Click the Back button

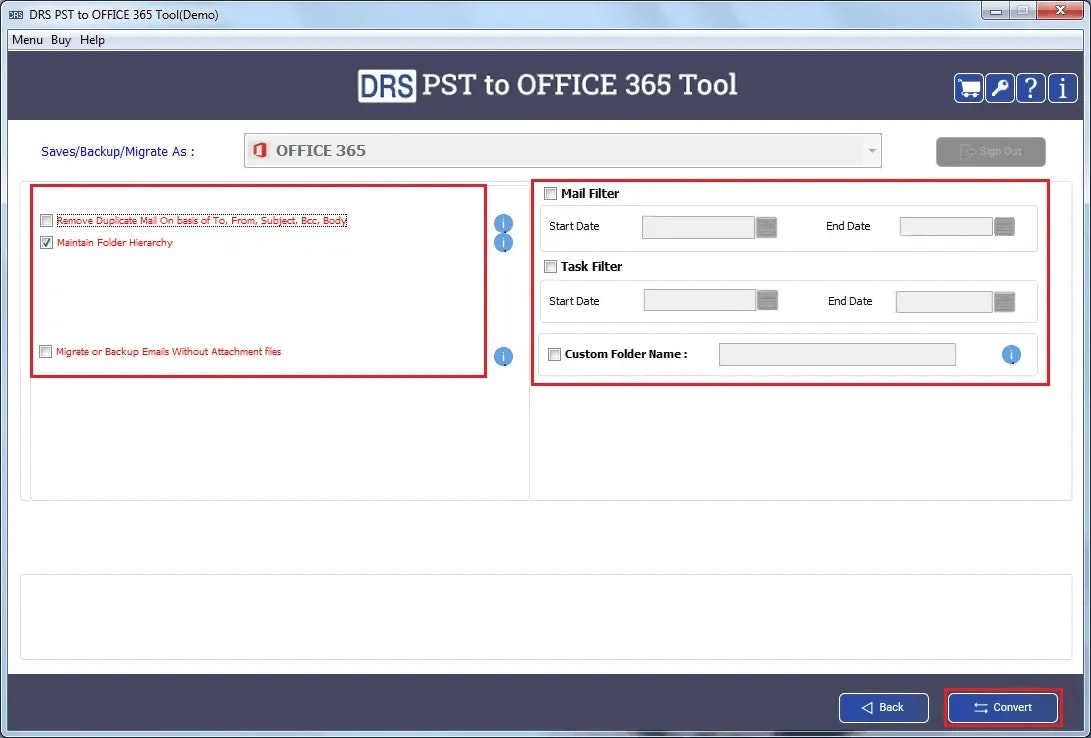tap(884, 707)
